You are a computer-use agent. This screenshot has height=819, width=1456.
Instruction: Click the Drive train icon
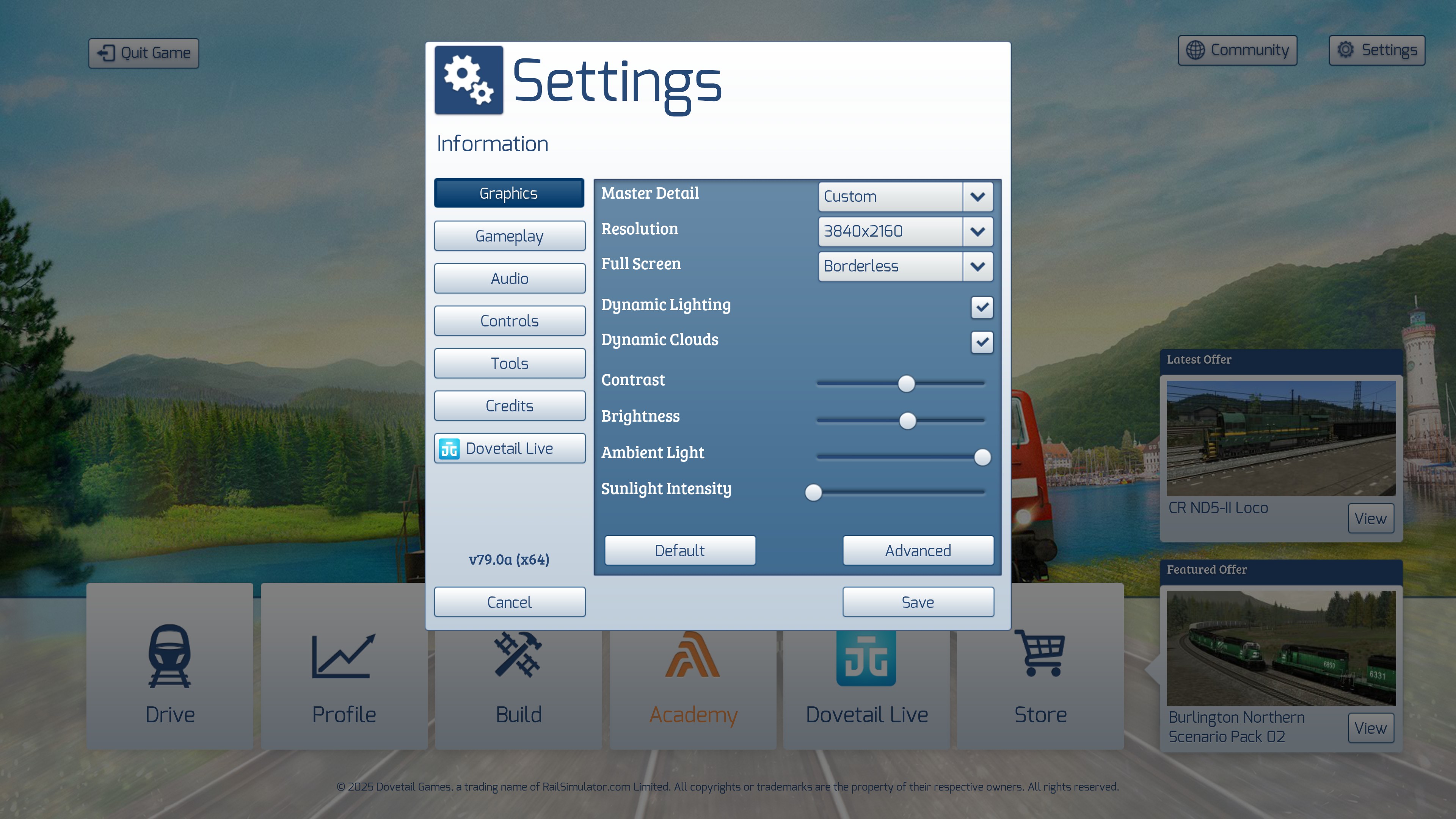tap(169, 656)
